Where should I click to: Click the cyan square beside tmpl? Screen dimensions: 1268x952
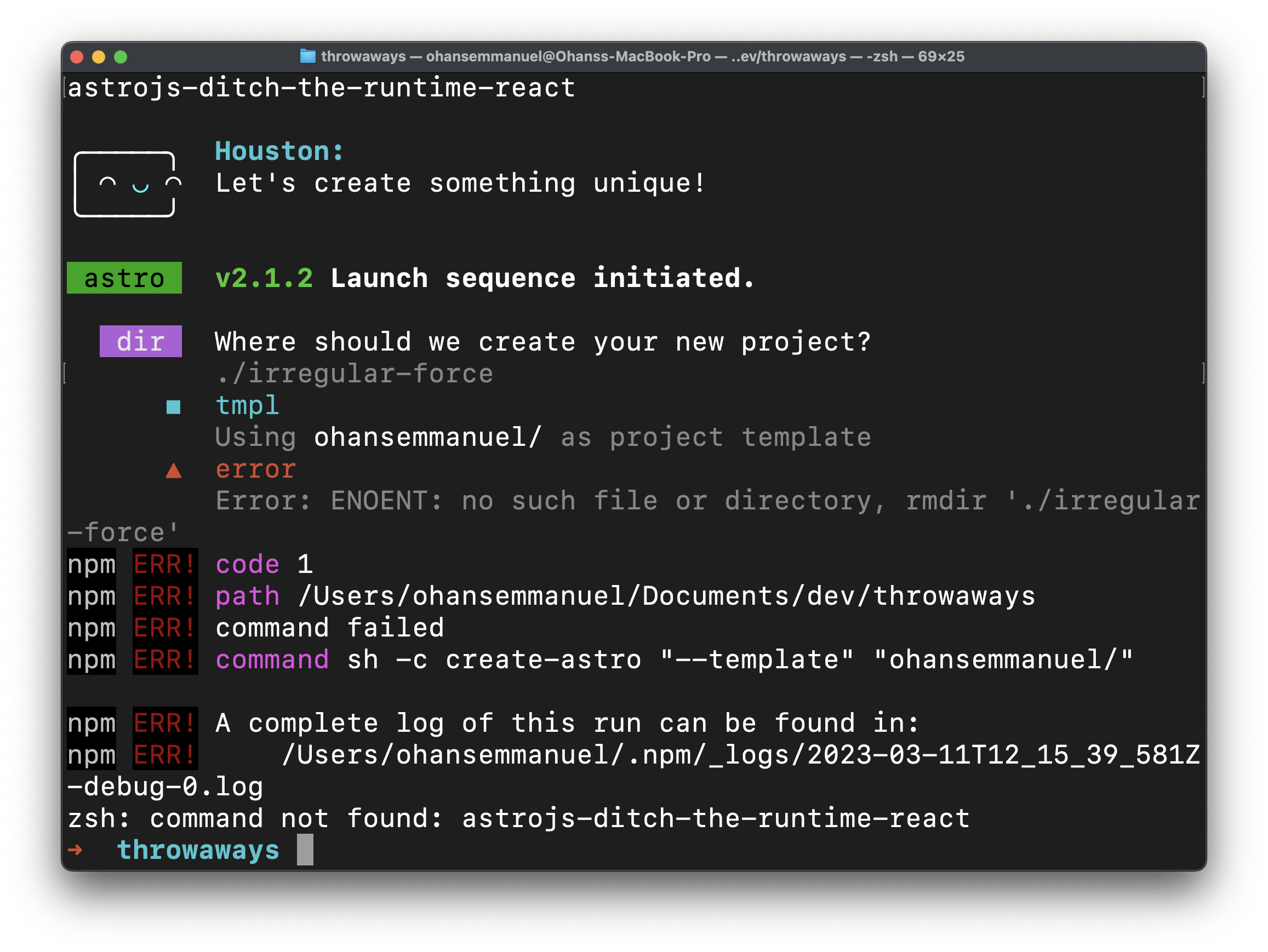[173, 407]
